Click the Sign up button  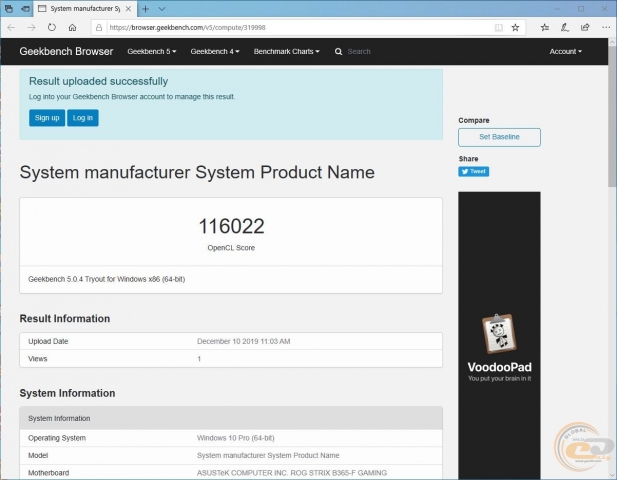[47, 118]
